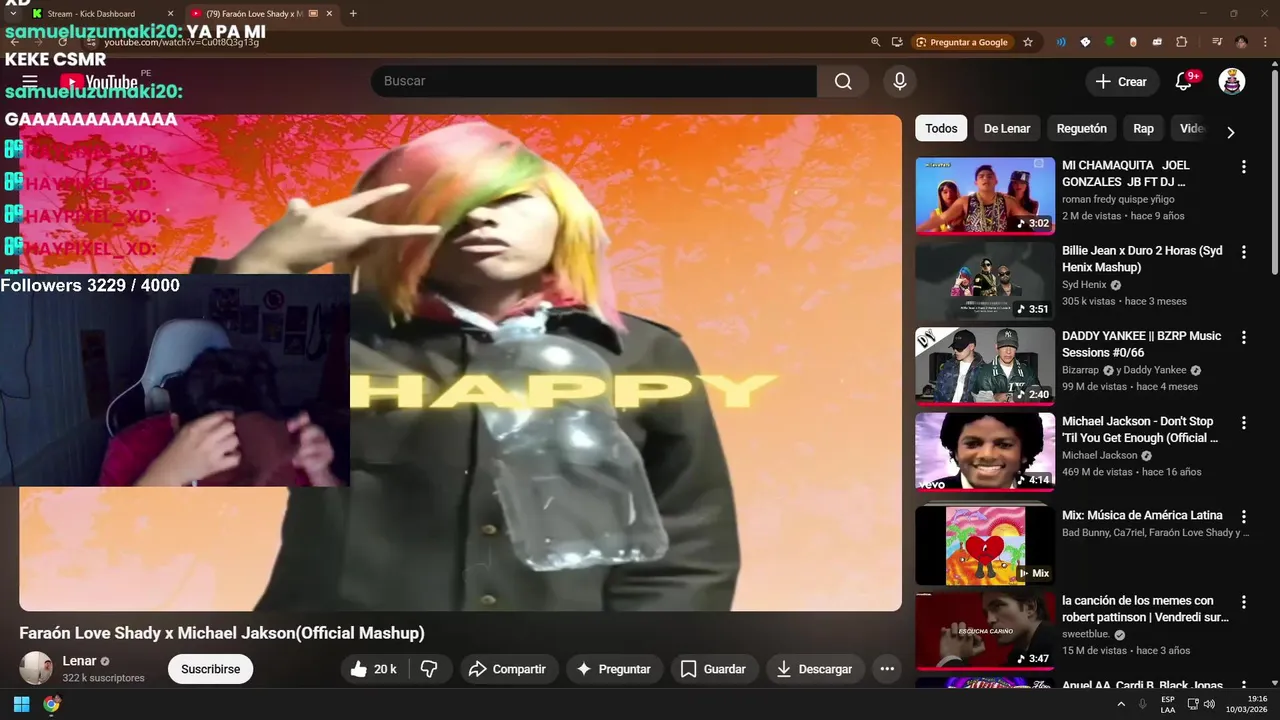View site information icon in address bar
Screen dimensions: 1280x720
(x=91, y=42)
